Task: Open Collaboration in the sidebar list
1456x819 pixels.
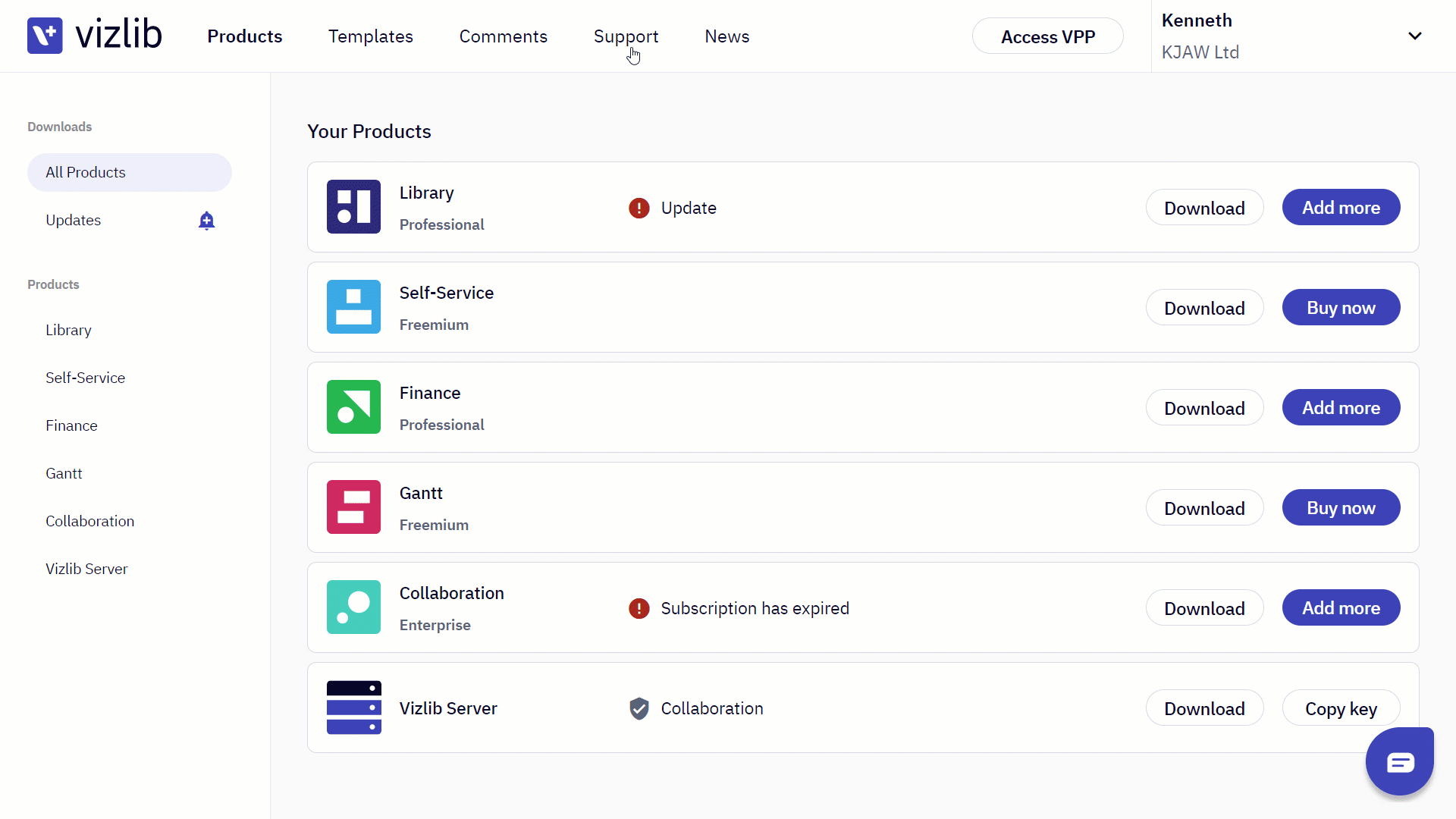Action: (x=89, y=521)
